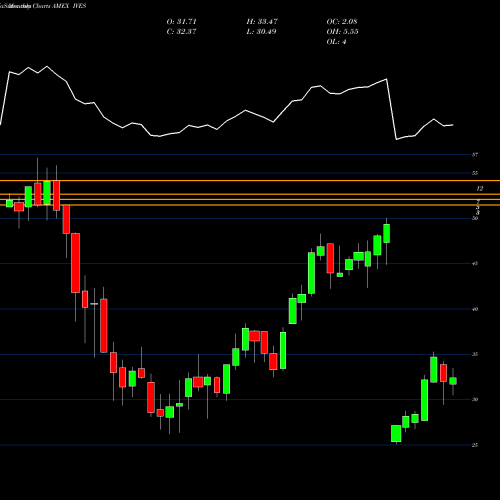This screenshot has height=500, width=500.
Task: Click the high price value H: 33.47
Action: (x=262, y=22)
